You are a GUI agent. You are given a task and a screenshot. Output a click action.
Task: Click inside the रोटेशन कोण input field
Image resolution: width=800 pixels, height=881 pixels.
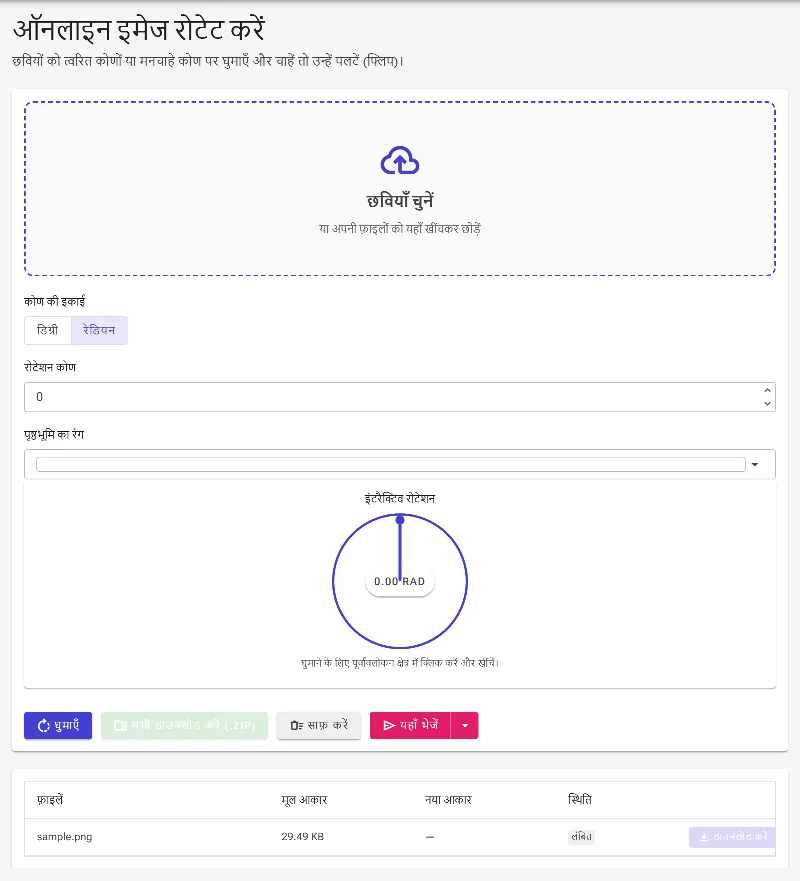393,397
